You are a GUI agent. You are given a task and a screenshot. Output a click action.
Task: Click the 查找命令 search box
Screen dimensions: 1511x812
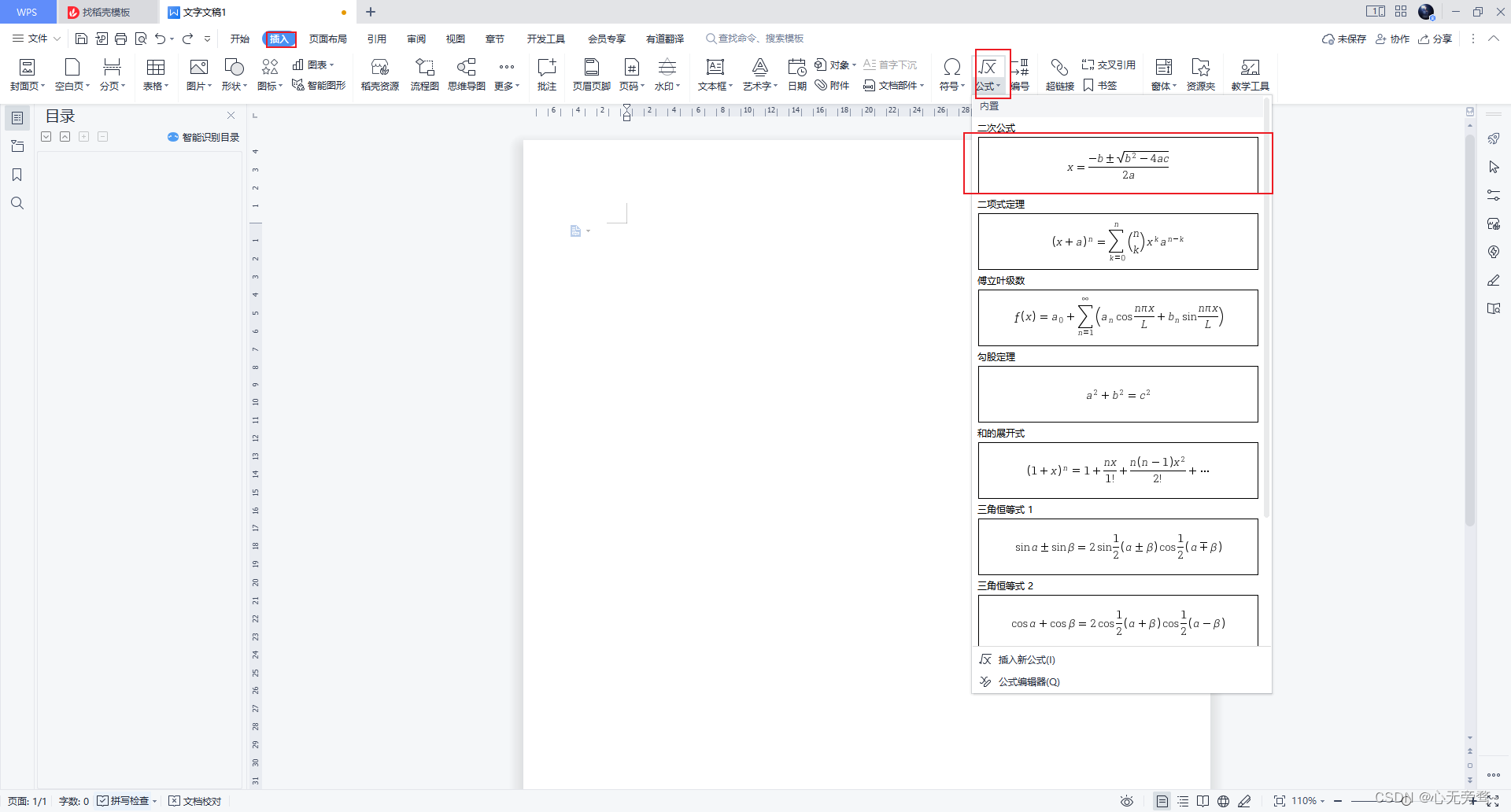755,39
